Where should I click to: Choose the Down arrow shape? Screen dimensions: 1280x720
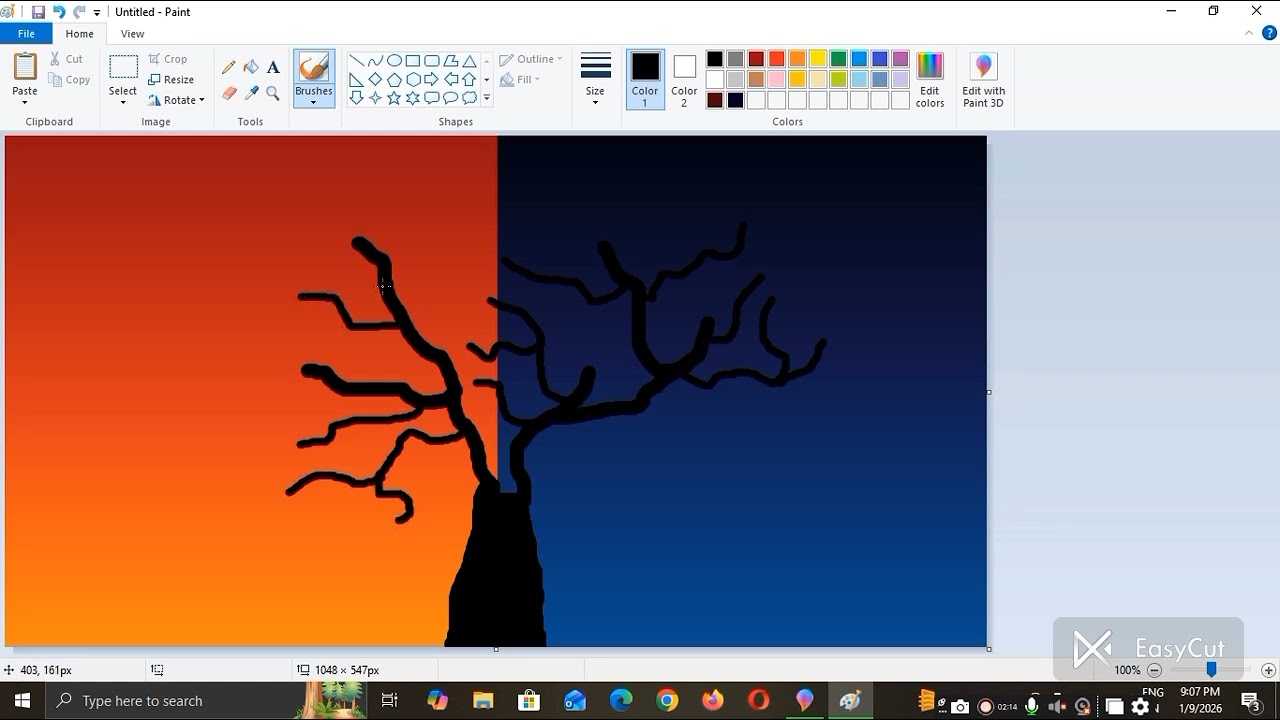click(356, 98)
